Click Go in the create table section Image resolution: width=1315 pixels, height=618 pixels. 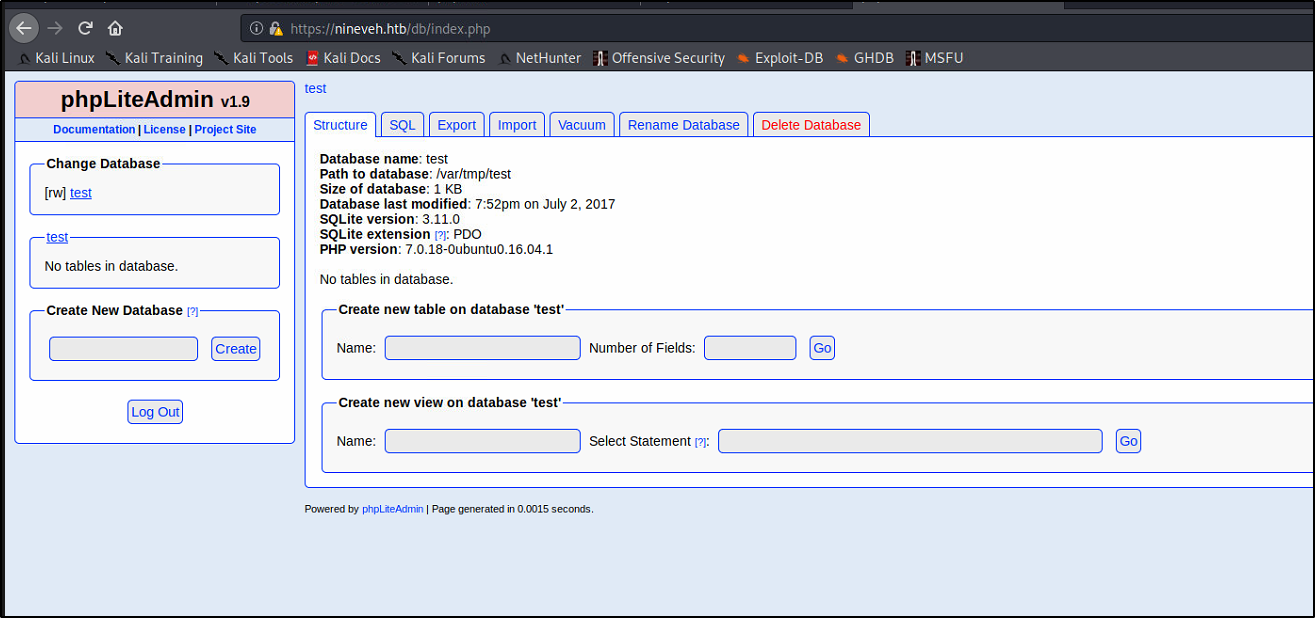tap(822, 348)
